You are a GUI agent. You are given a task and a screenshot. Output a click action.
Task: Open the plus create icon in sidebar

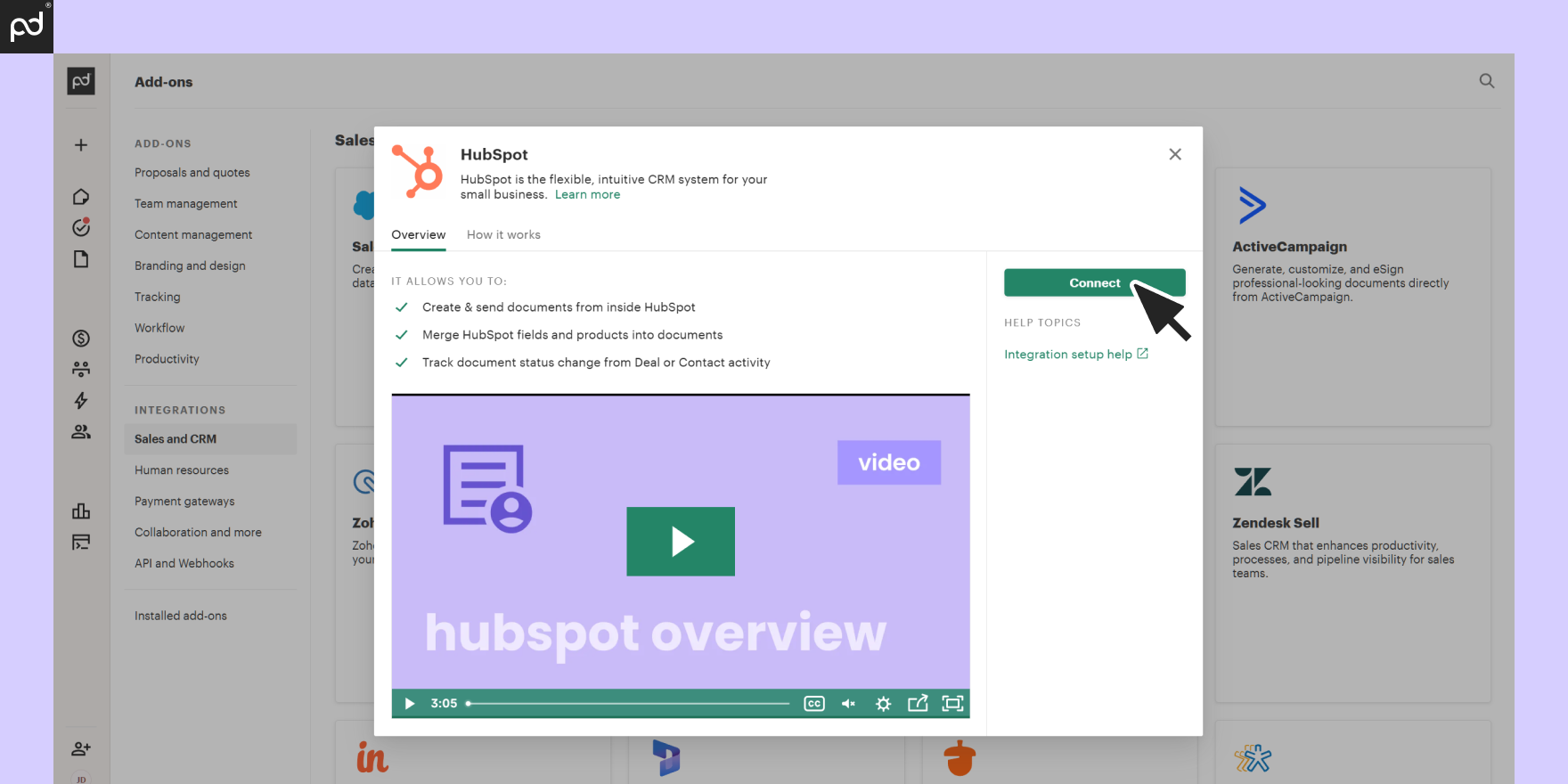[81, 145]
